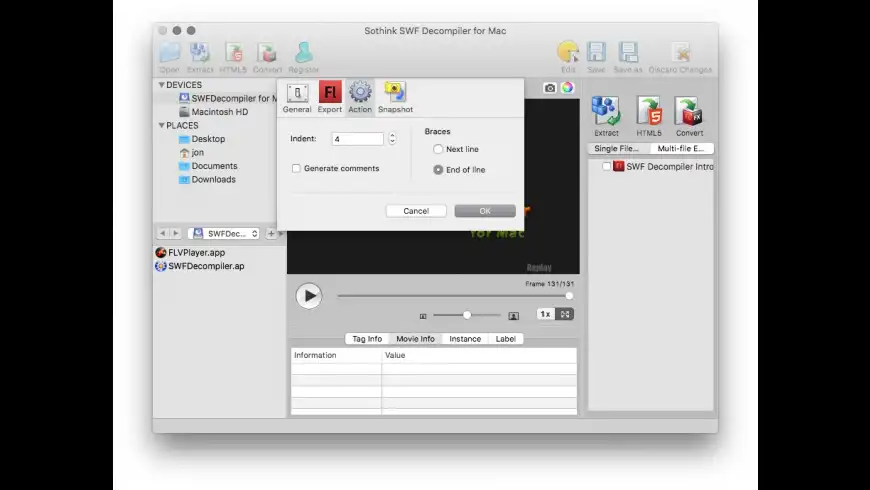
Task: Open the Snapshot preferences tab
Action: [x=395, y=98]
